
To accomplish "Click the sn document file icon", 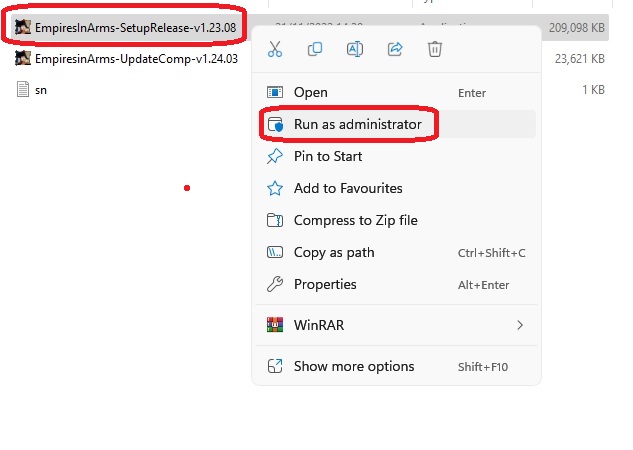I will point(23,90).
